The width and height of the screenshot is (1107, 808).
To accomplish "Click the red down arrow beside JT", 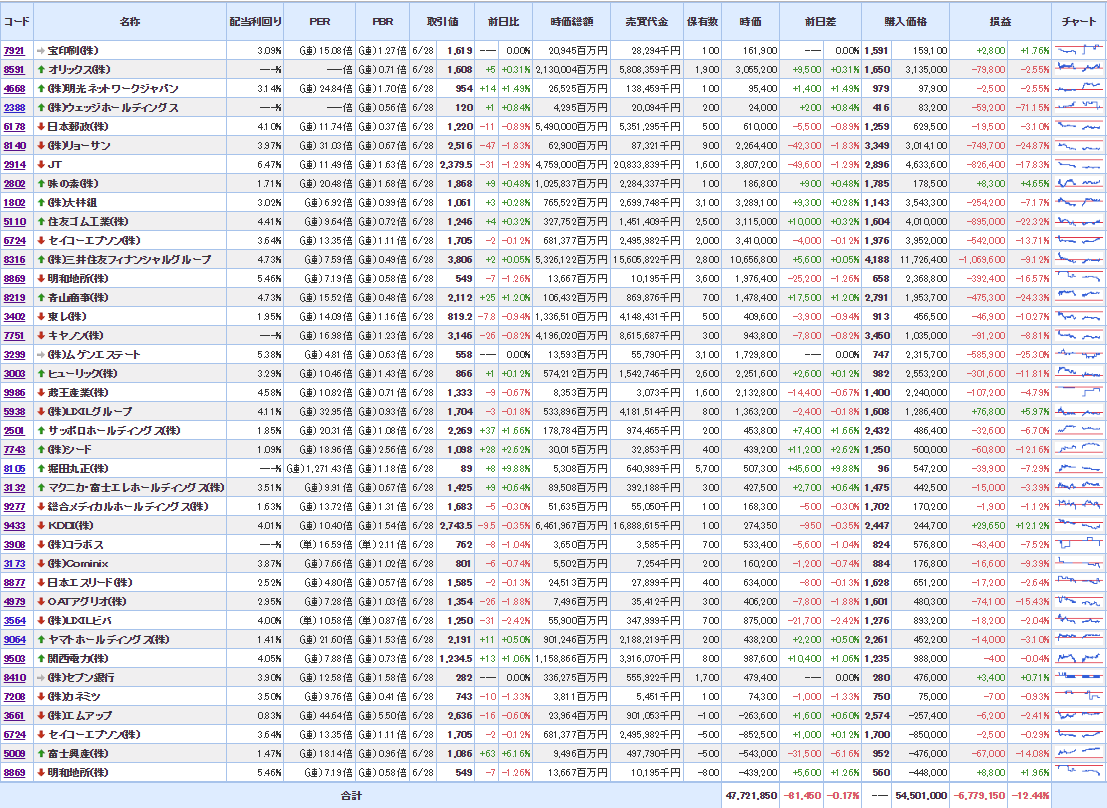I will pos(41,164).
